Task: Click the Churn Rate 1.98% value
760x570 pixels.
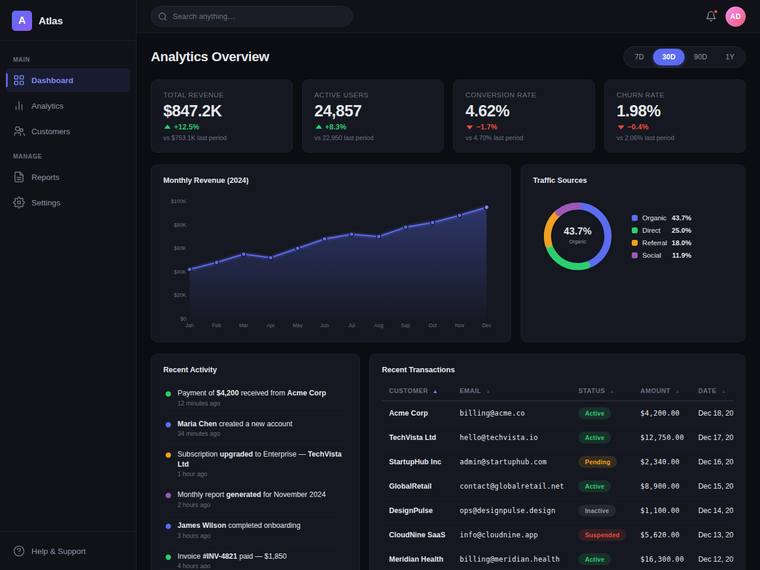Action: tap(638, 111)
